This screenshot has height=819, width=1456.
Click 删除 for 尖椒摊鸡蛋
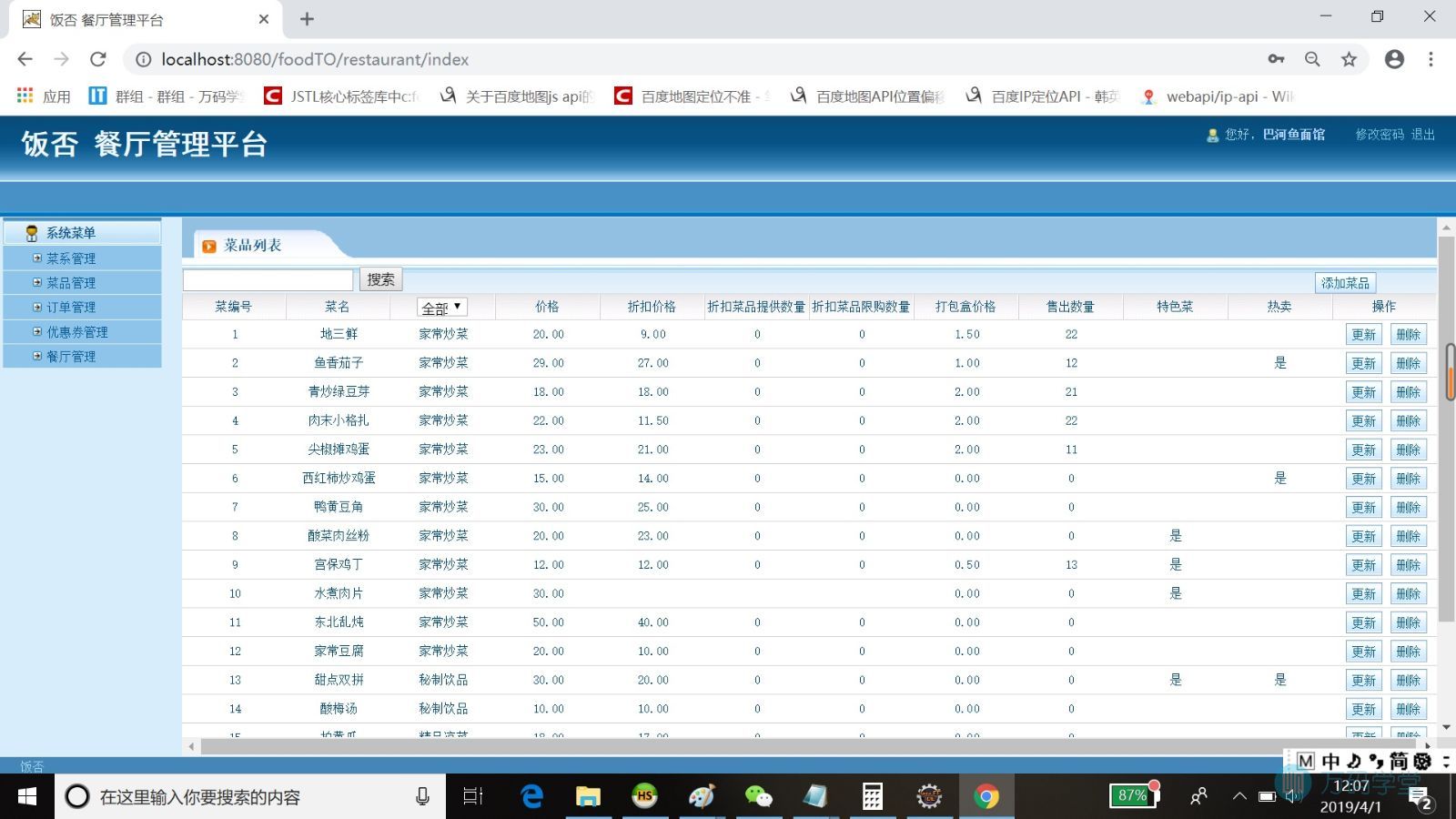click(x=1408, y=450)
